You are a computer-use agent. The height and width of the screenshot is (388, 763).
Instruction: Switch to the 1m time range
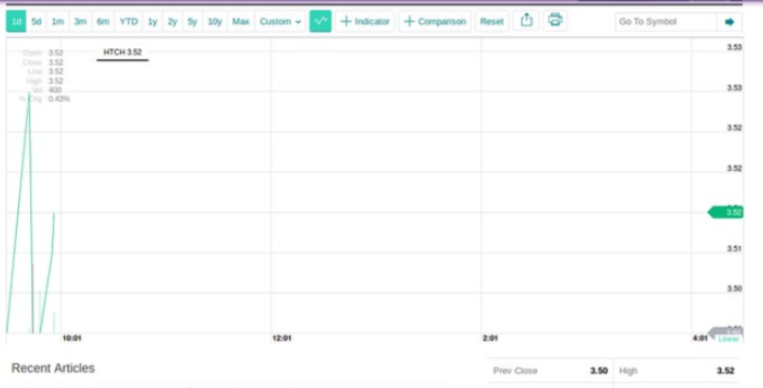click(x=58, y=21)
